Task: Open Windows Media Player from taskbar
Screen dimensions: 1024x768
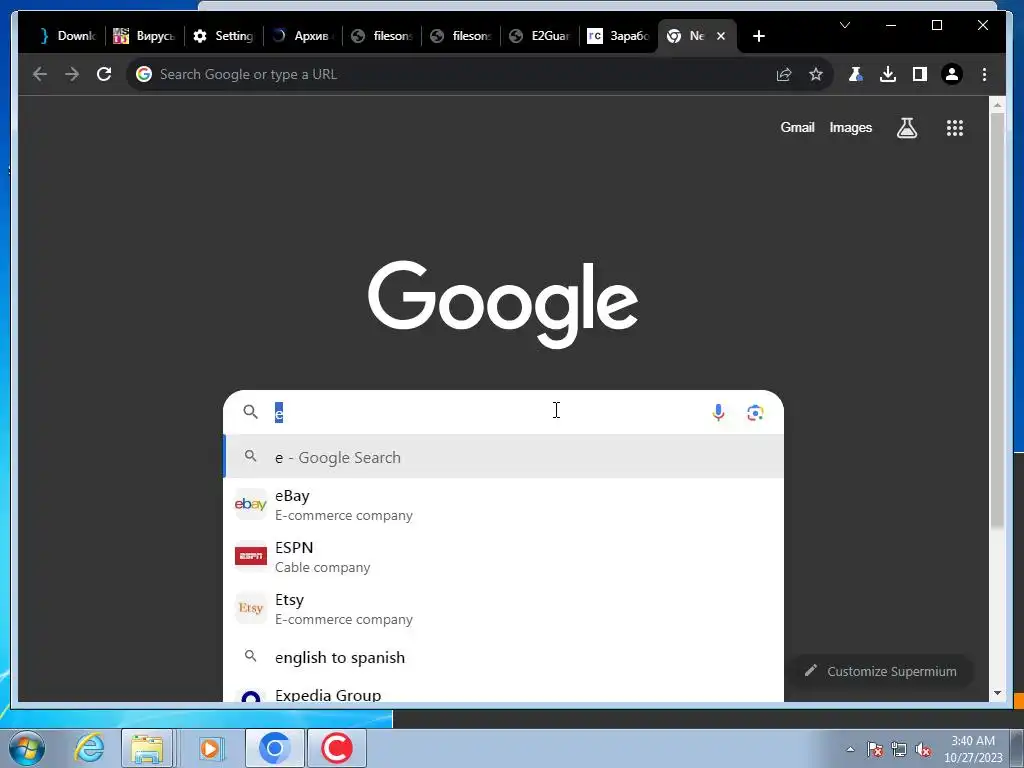Action: coord(211,748)
